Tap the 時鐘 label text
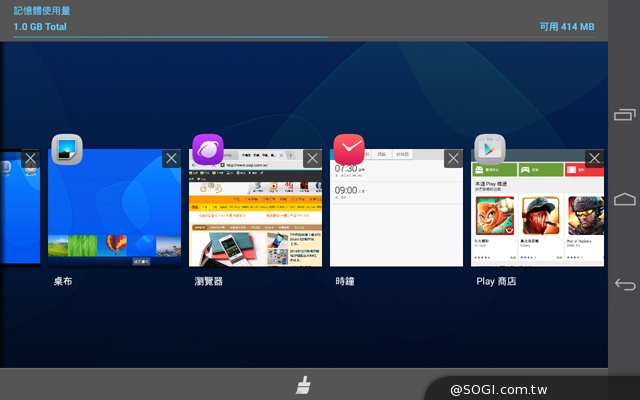640x400 pixels. 347,282
